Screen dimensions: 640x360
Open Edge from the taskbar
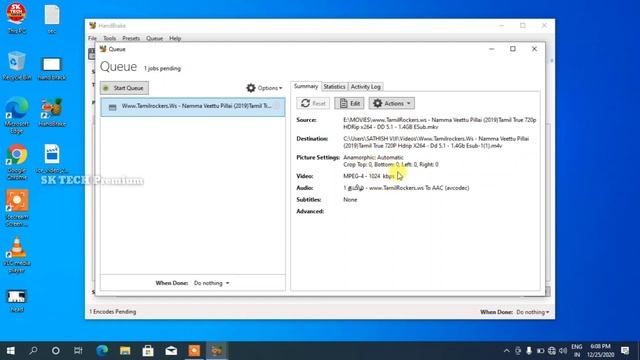click(102, 351)
